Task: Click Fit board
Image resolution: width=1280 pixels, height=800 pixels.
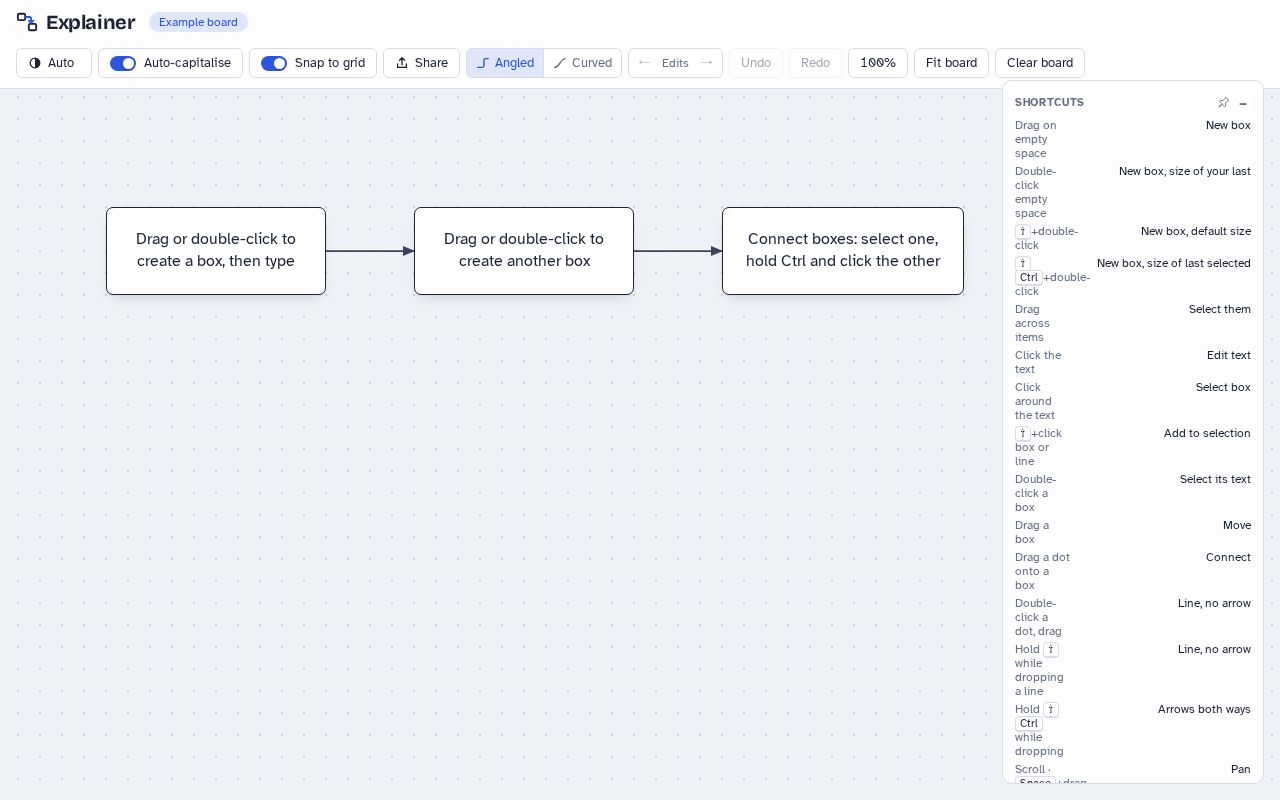Action: pyautogui.click(x=951, y=63)
